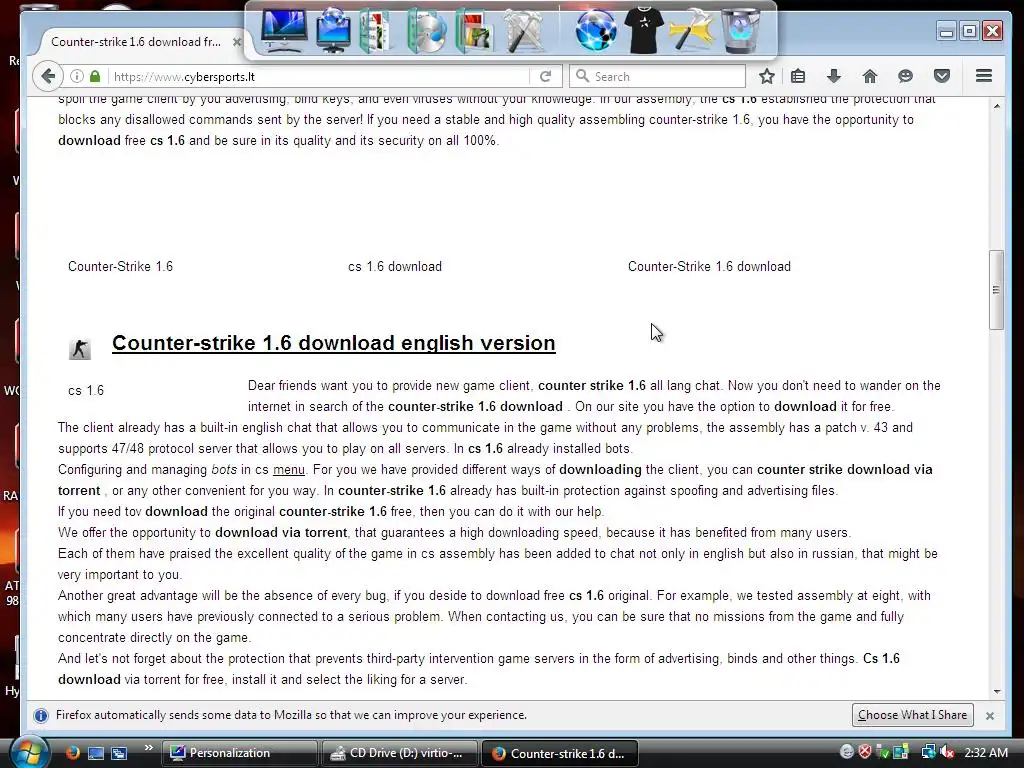This screenshot has height=768, width=1024.
Task: Open the yellow hammer tool in dock
Action: (691, 30)
